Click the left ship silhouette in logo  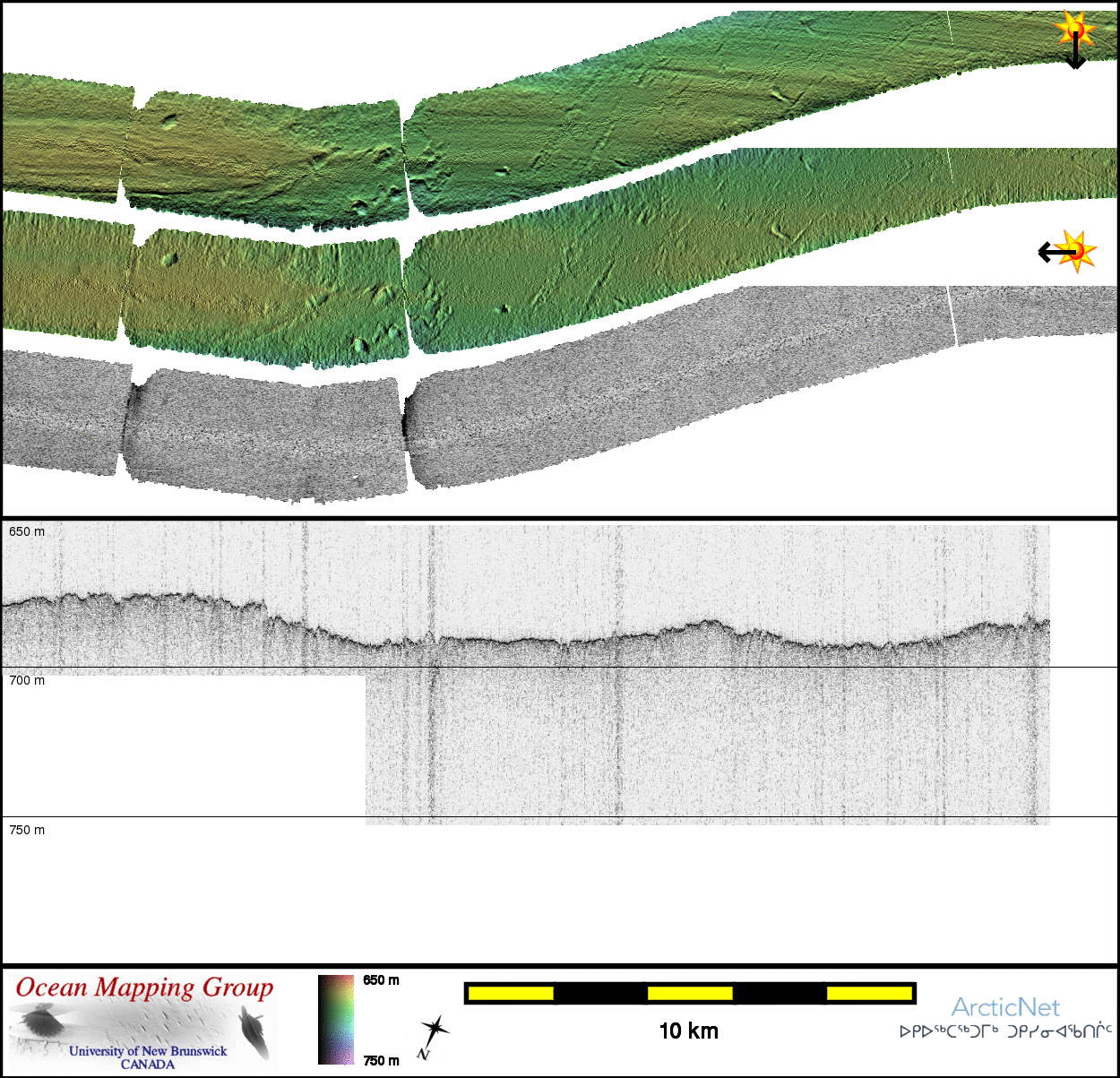pyautogui.click(x=39, y=1021)
